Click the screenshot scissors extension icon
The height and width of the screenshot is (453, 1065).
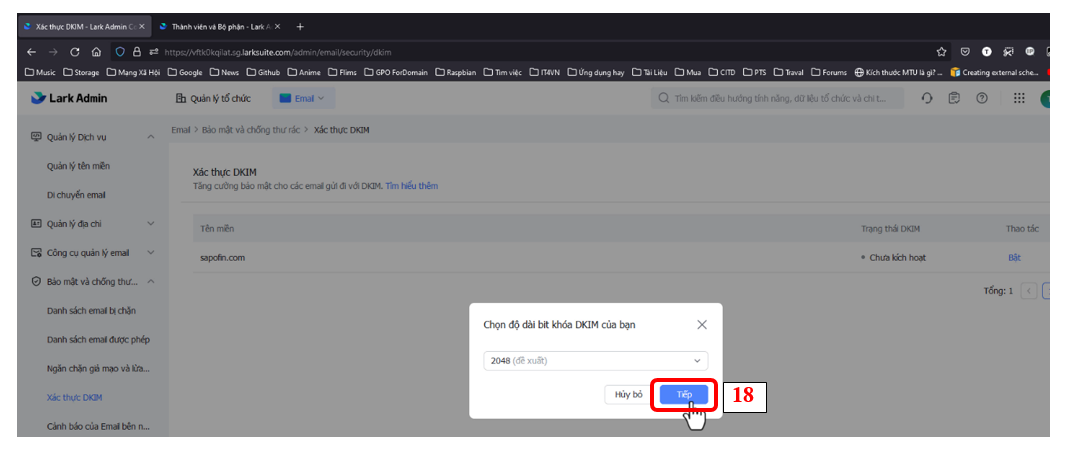[1008, 52]
